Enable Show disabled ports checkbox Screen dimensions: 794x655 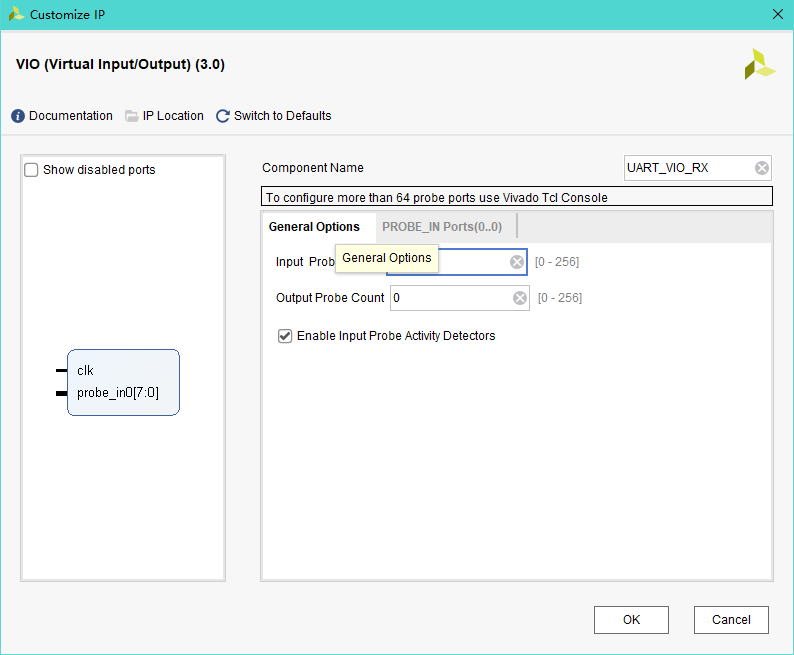(31, 170)
